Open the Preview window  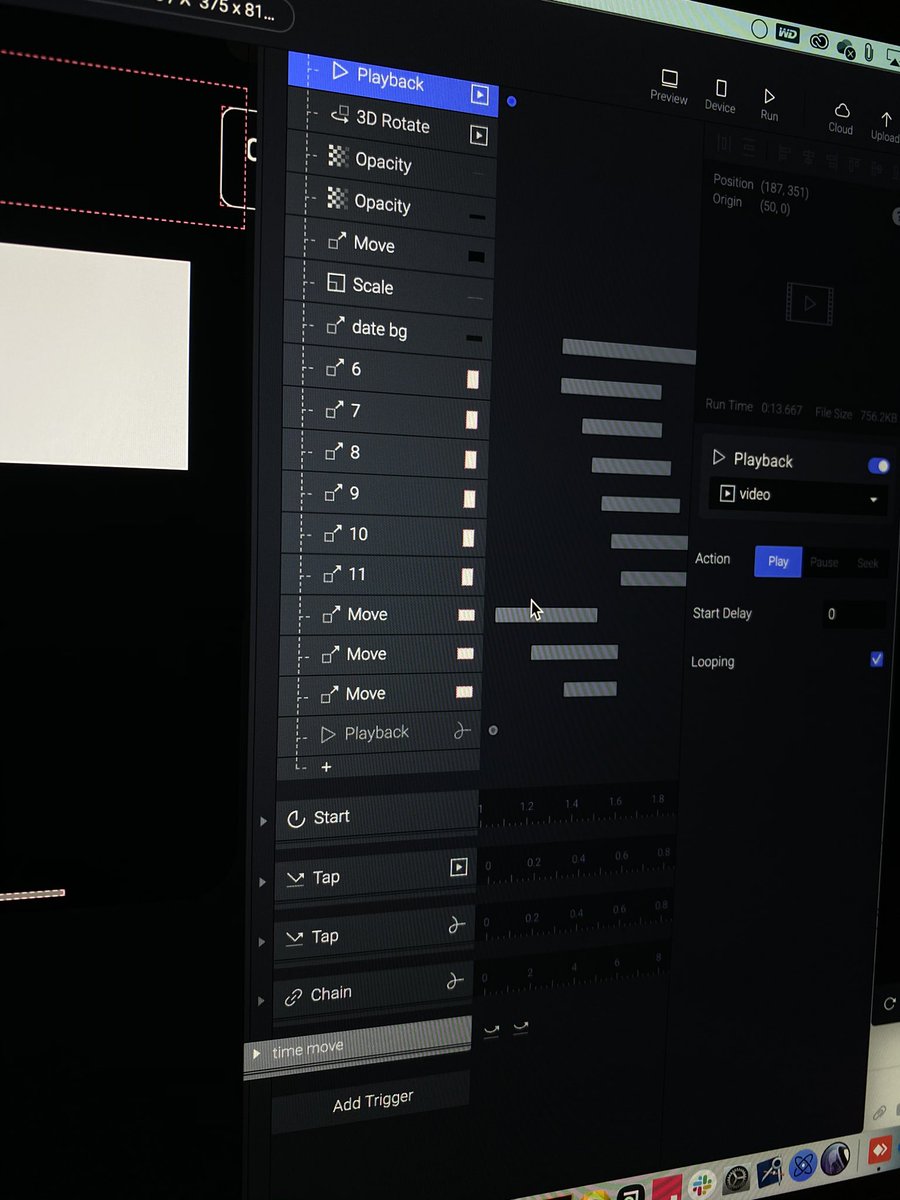click(669, 87)
